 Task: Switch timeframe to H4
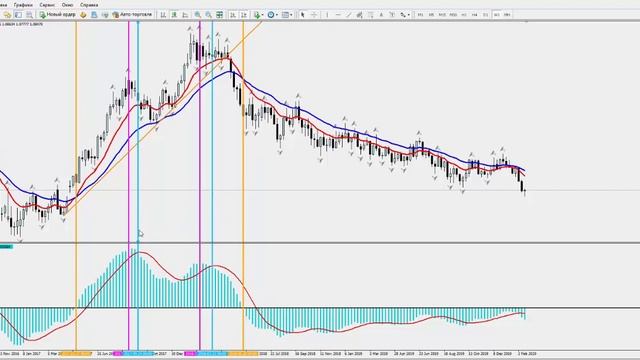click(474, 15)
